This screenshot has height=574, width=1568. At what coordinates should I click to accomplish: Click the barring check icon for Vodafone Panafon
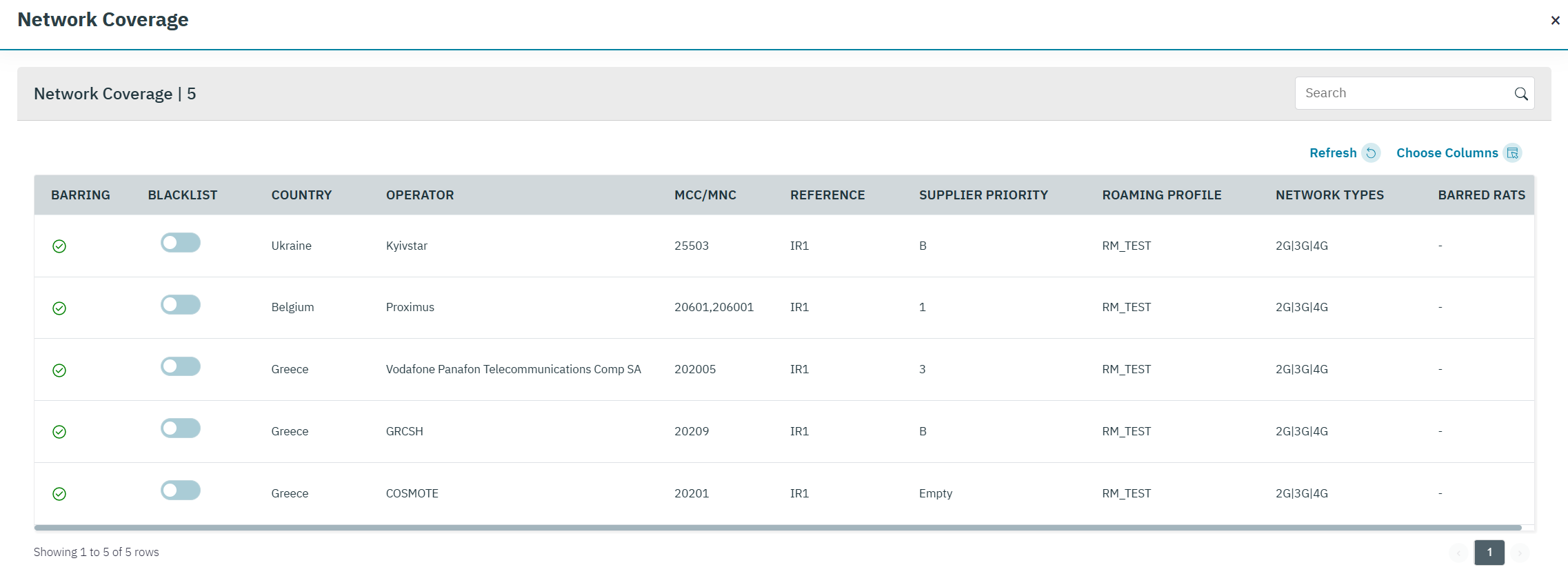tap(59, 370)
